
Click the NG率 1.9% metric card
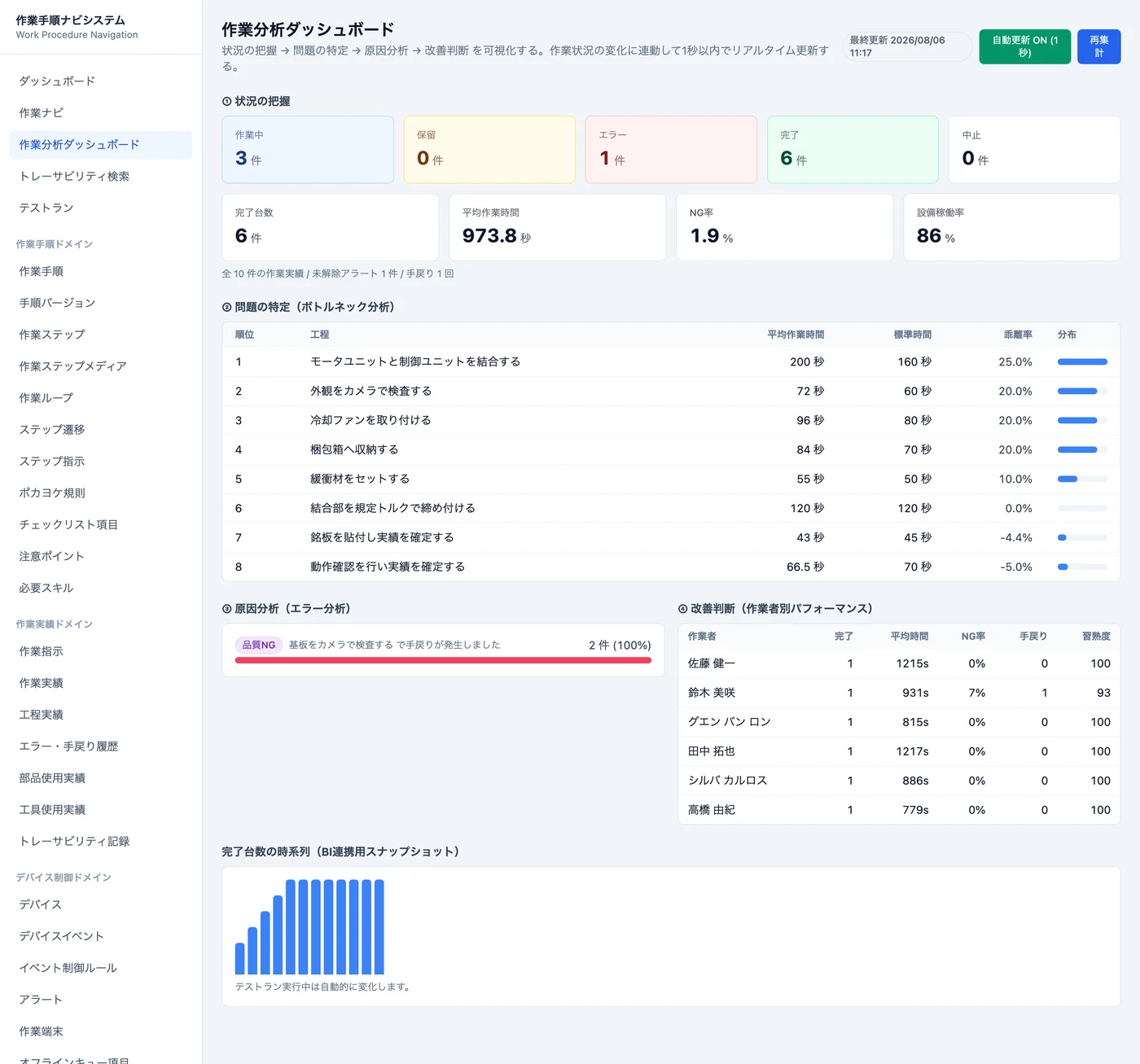(x=785, y=227)
